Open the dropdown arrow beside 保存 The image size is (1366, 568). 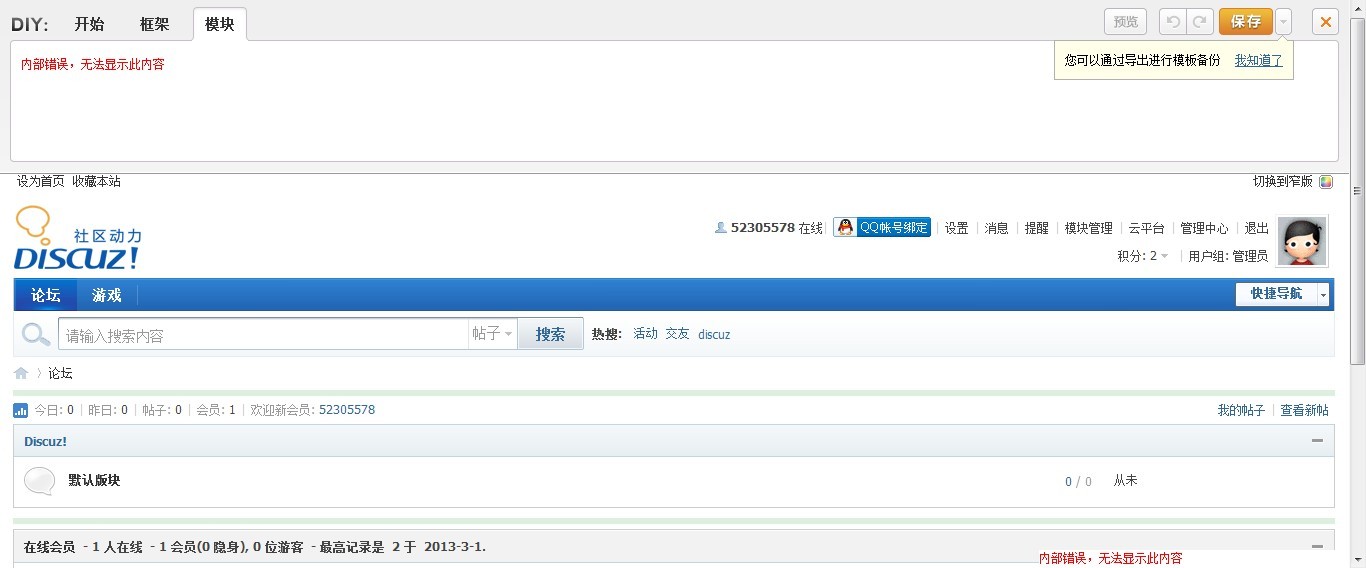1284,22
